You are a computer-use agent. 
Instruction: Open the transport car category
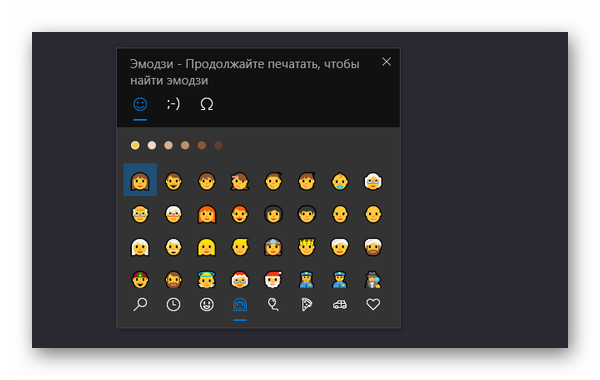tap(340, 305)
